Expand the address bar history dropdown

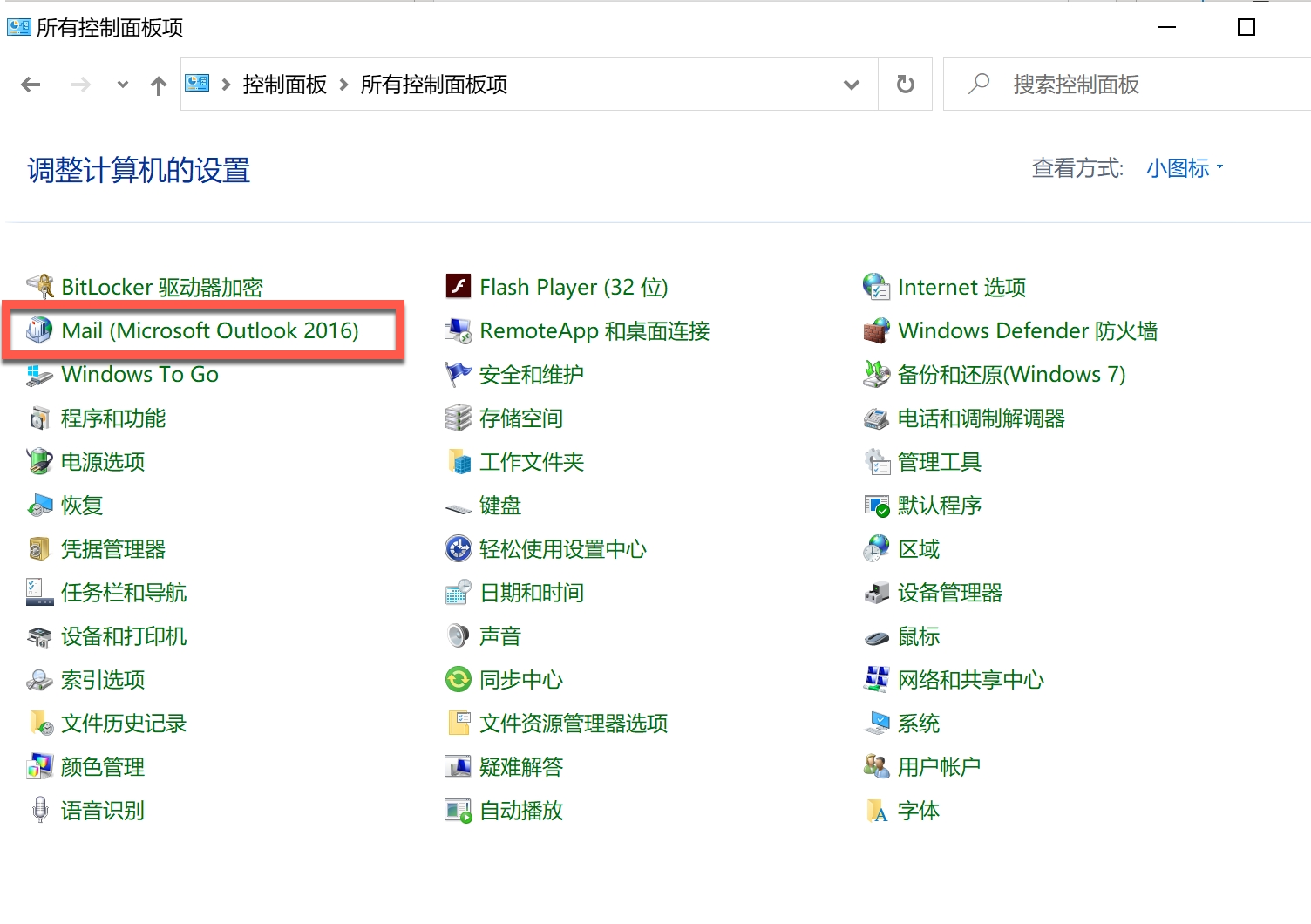852,85
